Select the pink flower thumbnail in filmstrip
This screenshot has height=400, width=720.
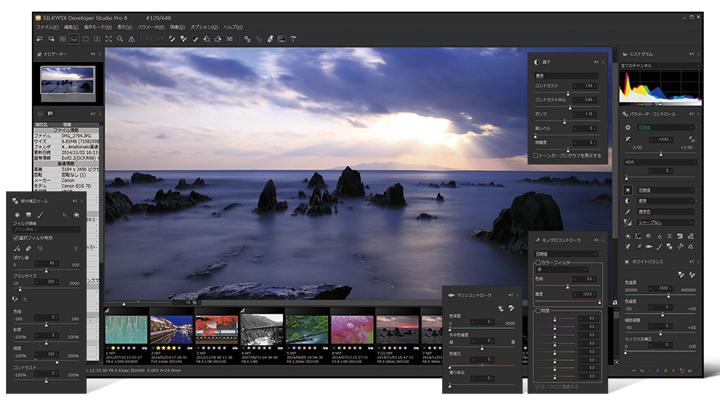[352, 329]
